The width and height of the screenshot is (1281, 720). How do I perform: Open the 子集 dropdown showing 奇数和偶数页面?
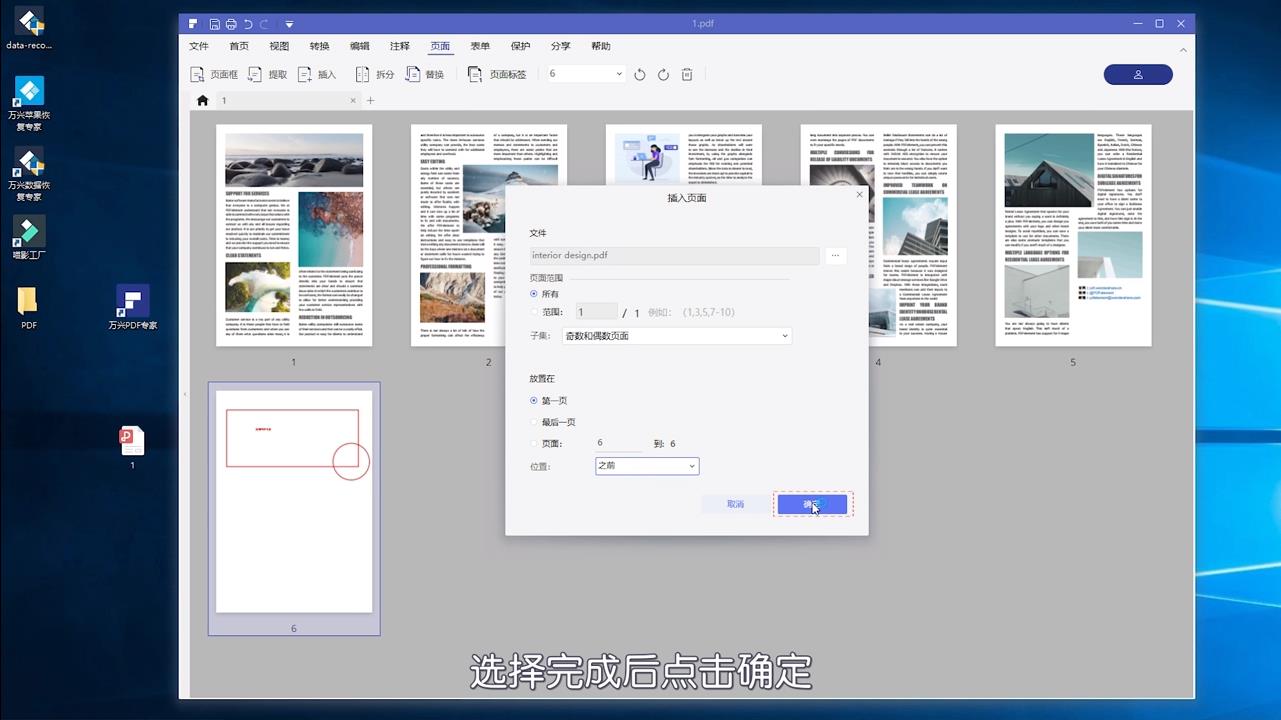(676, 335)
